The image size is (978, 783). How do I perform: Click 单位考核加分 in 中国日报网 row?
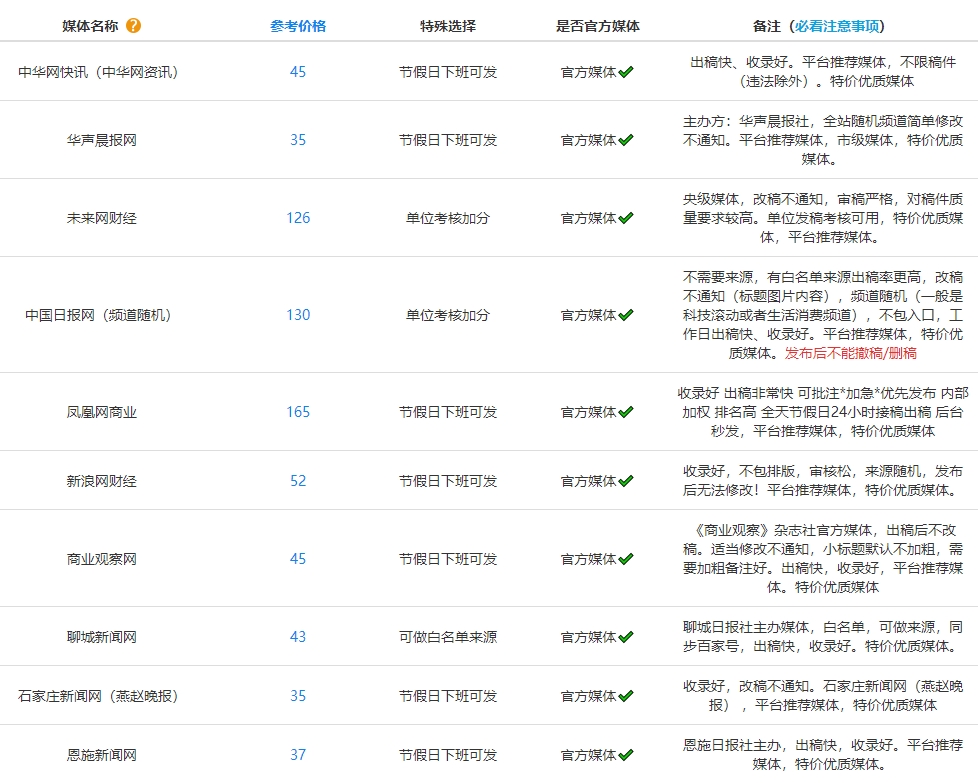click(x=448, y=315)
